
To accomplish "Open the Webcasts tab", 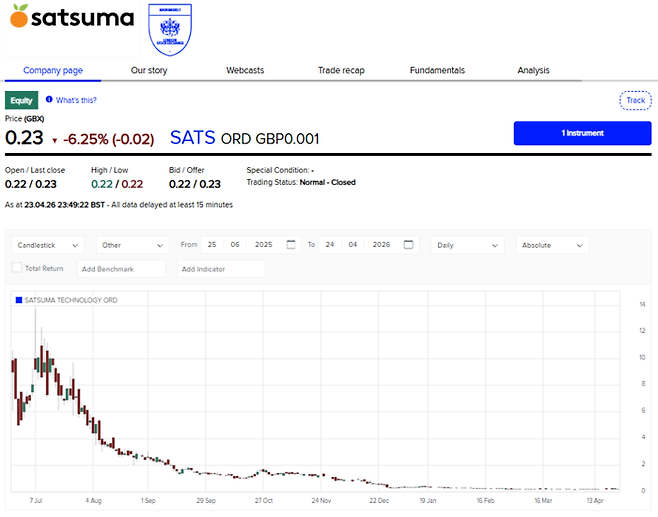I will 245,71.
